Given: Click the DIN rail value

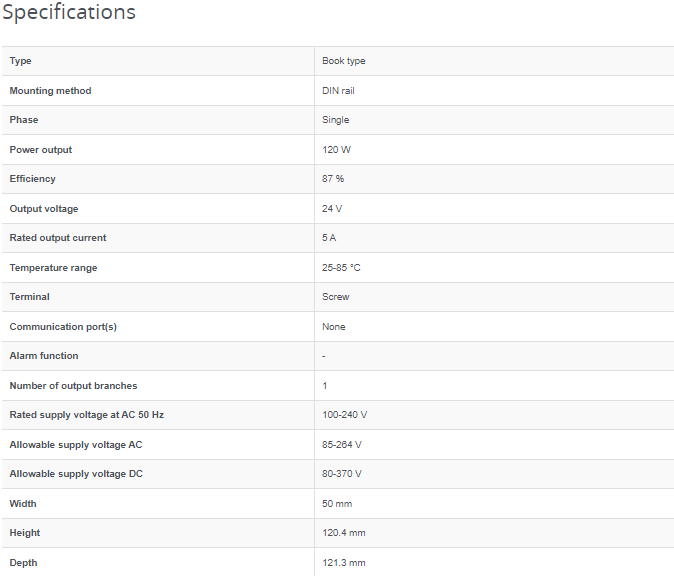Looking at the screenshot, I should (x=338, y=91).
